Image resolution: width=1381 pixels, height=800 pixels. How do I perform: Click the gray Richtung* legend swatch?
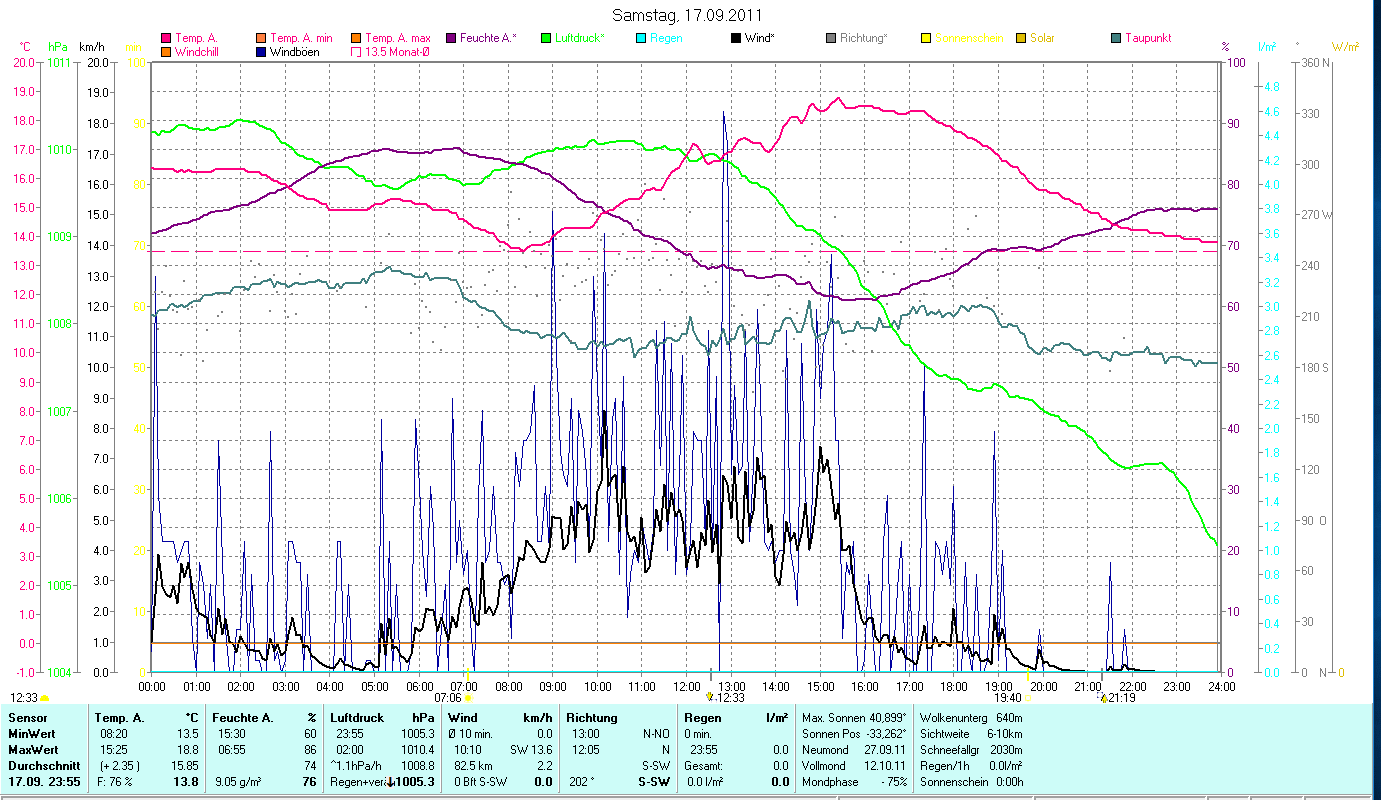pos(831,38)
